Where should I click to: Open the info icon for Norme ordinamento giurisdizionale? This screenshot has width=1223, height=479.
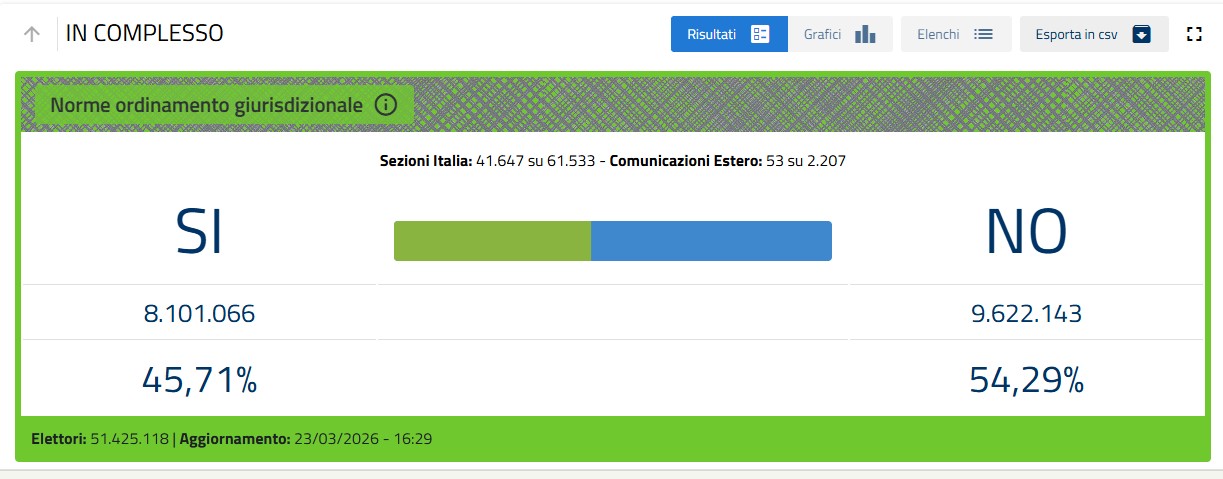pyautogui.click(x=386, y=104)
